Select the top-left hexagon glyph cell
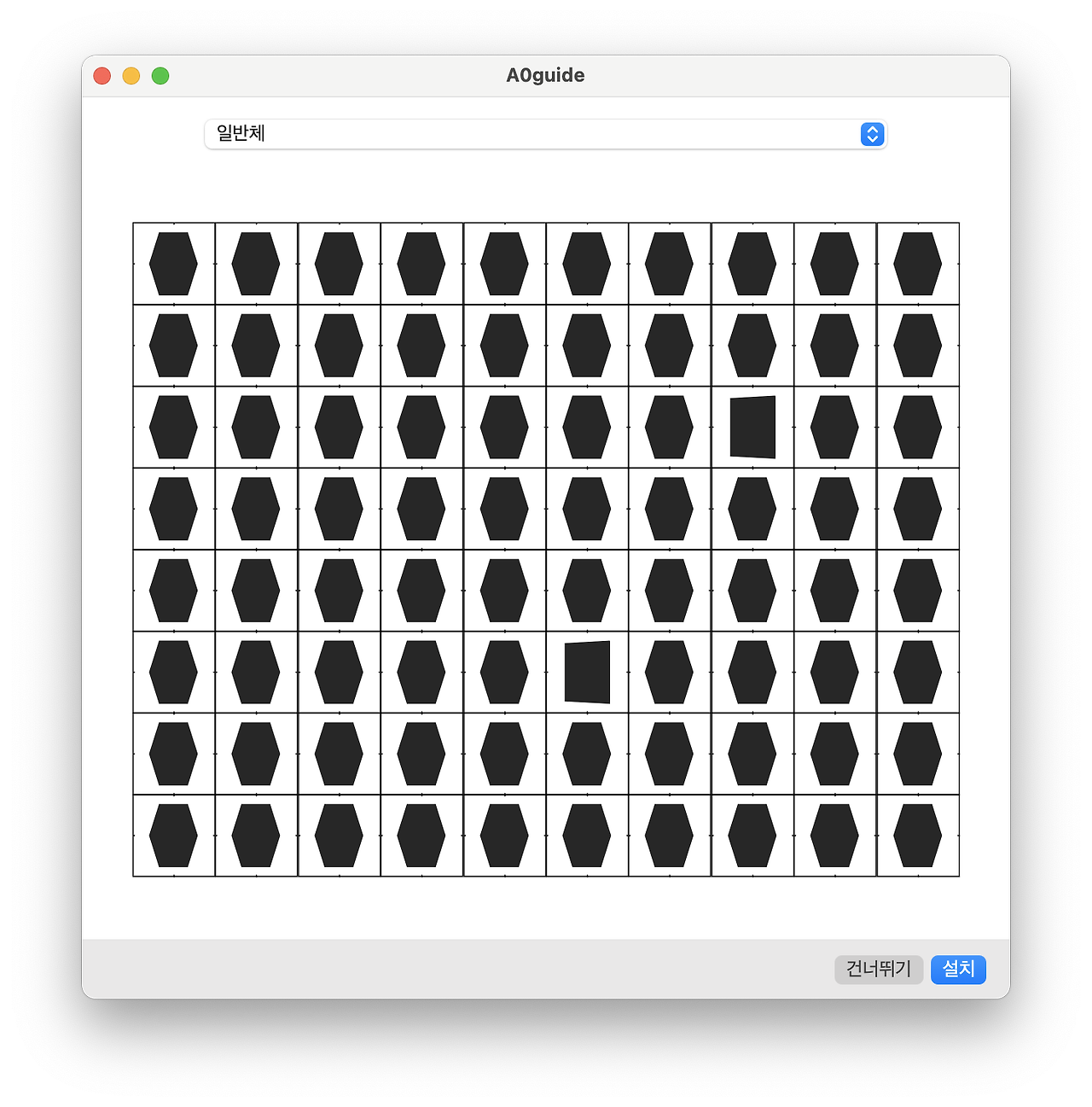The width and height of the screenshot is (1092, 1107). pyautogui.click(x=174, y=264)
